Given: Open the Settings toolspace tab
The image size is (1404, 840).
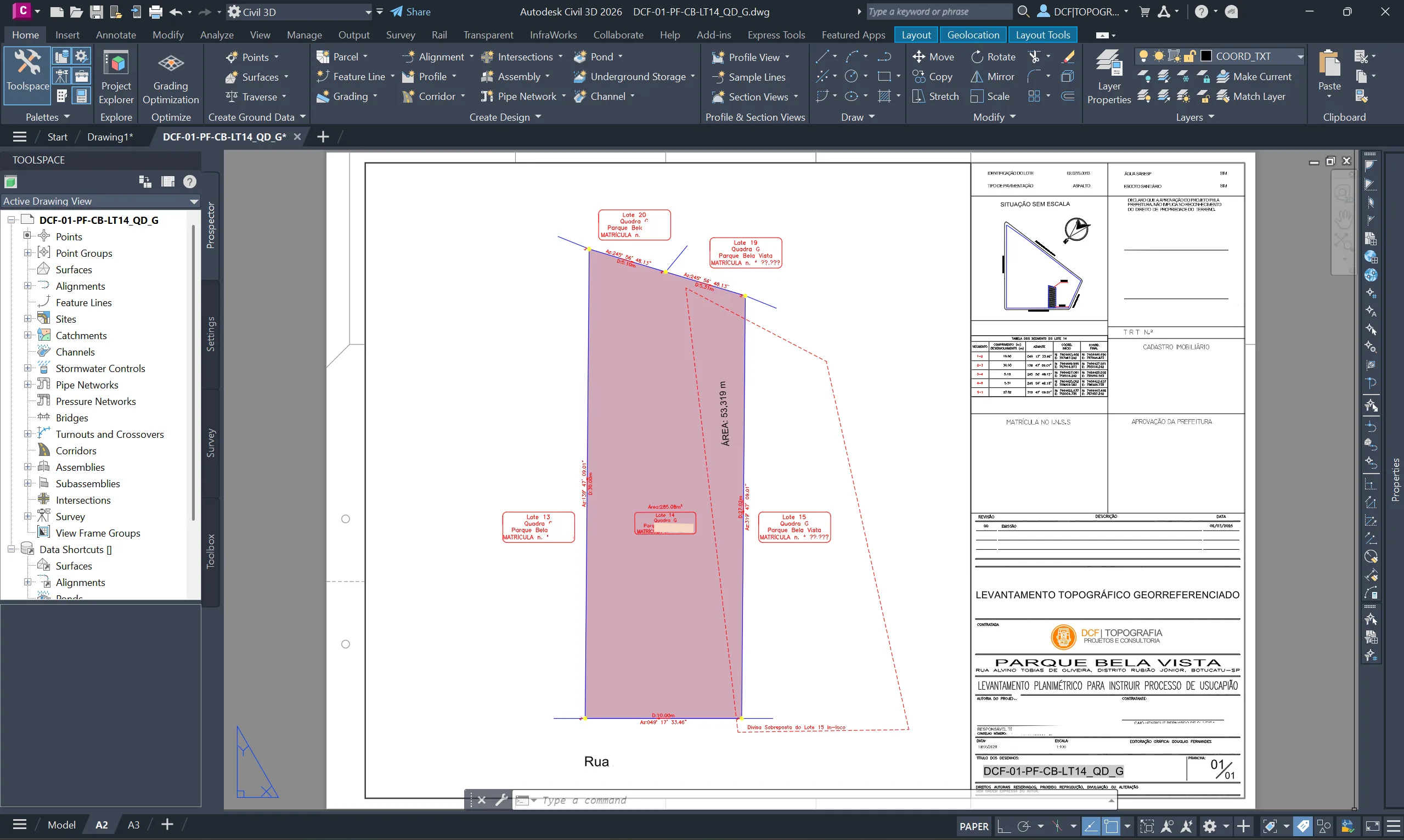Looking at the screenshot, I should [x=211, y=334].
